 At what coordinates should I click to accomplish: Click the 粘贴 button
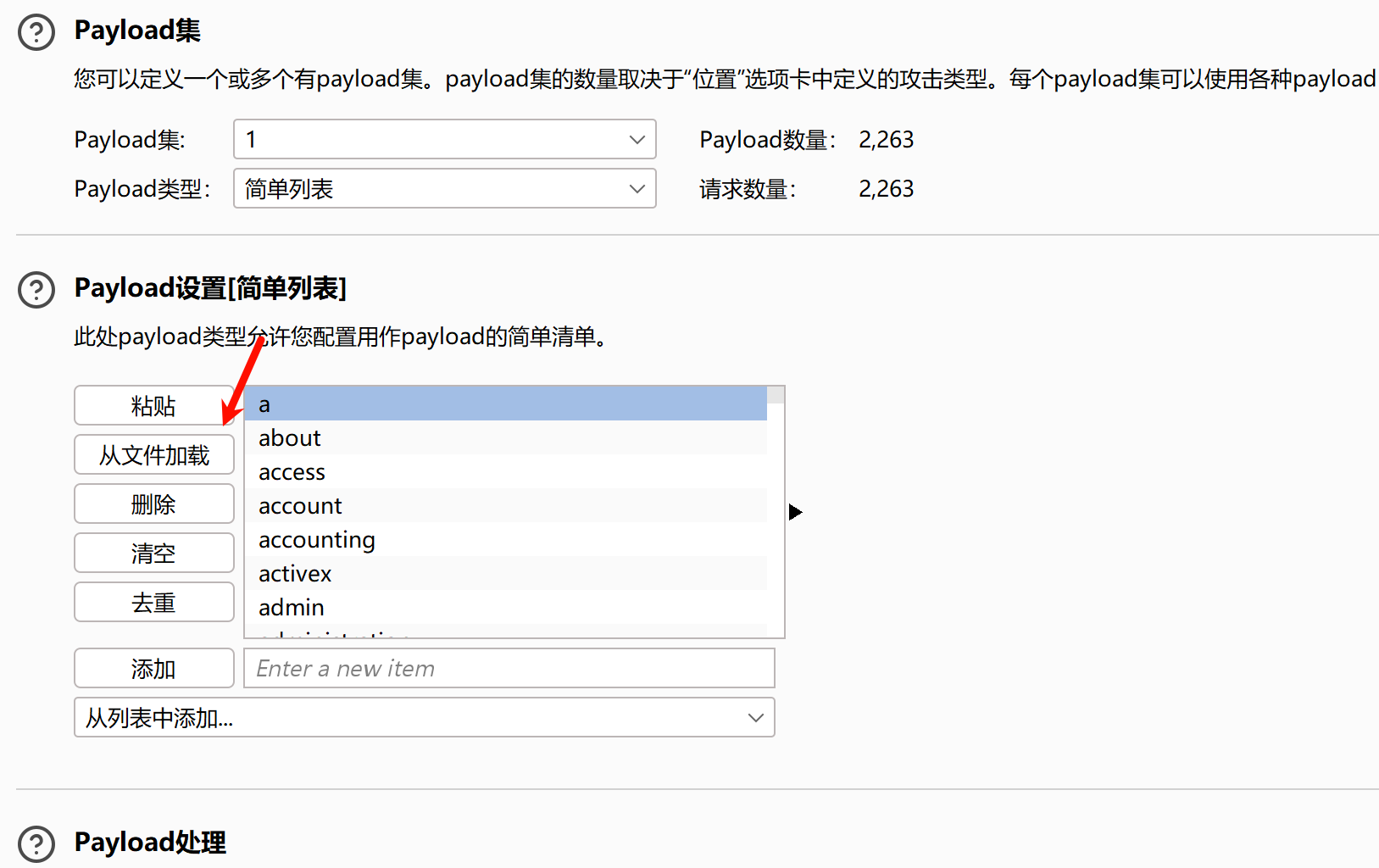point(153,405)
